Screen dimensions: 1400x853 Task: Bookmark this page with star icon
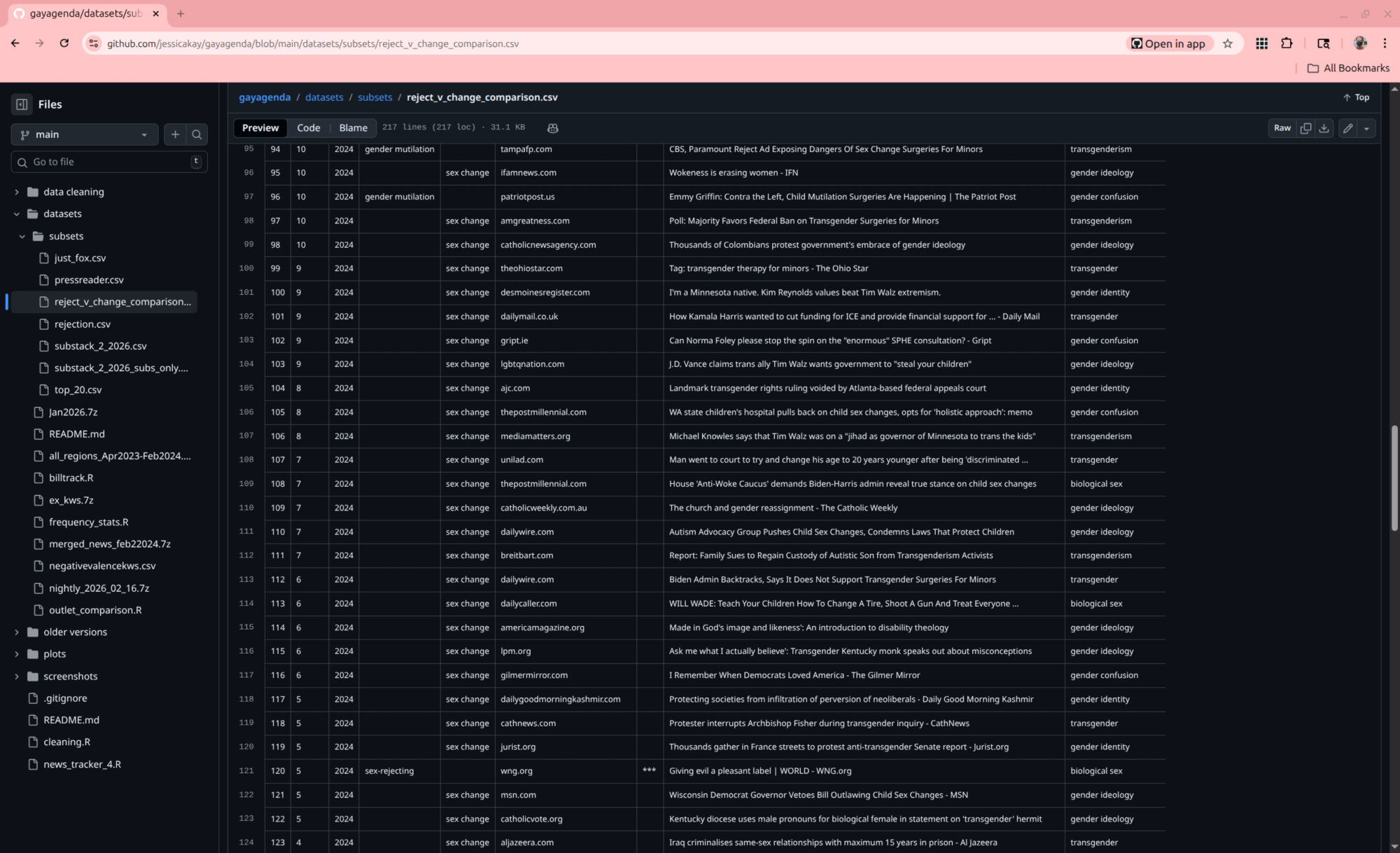(x=1228, y=43)
